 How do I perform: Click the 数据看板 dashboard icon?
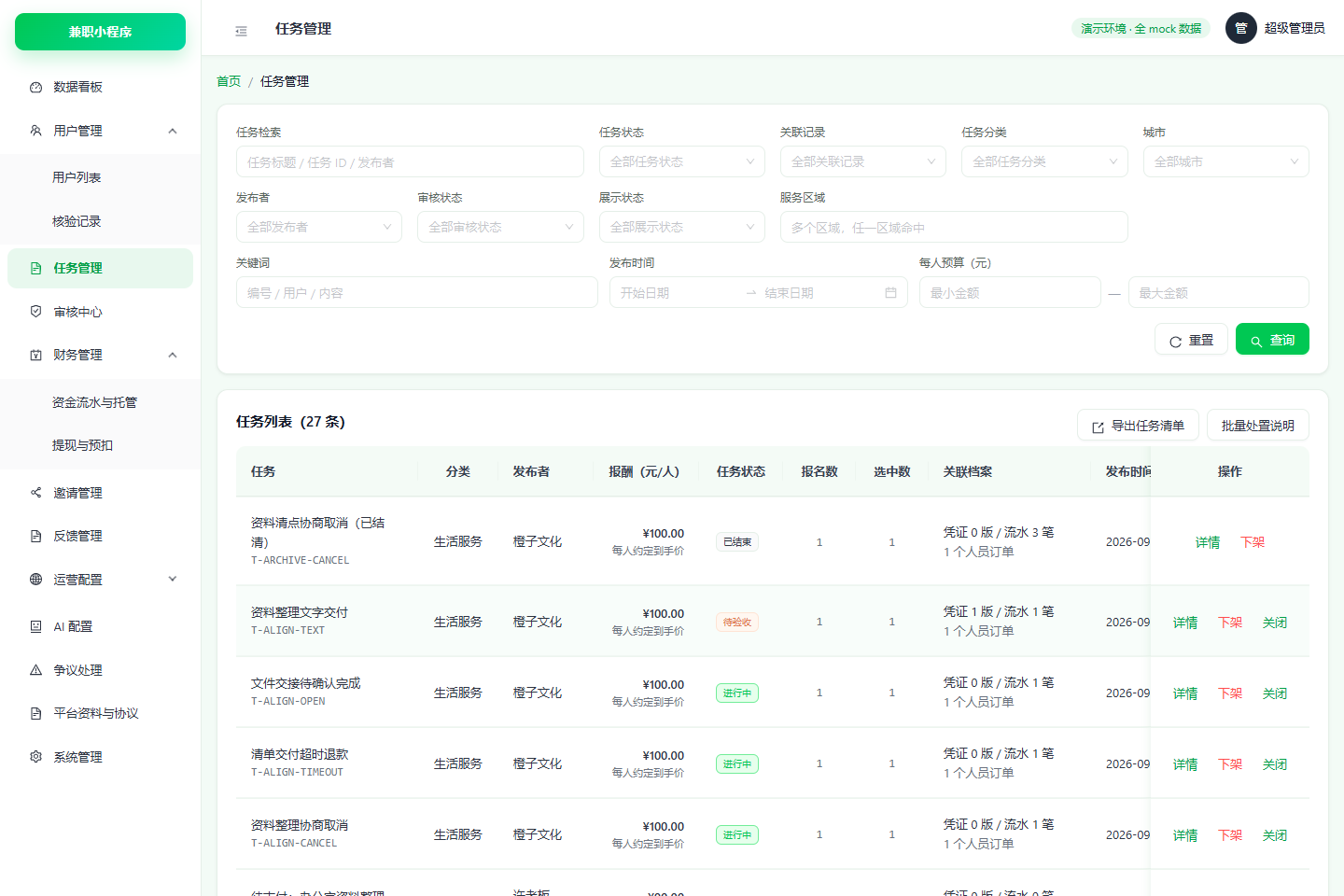(35, 87)
